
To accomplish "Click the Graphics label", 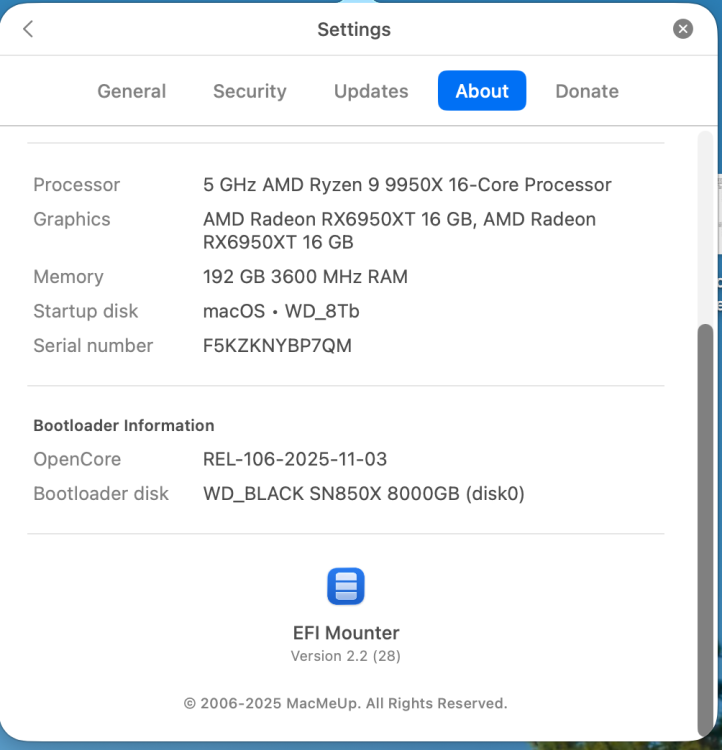I will tap(72, 219).
